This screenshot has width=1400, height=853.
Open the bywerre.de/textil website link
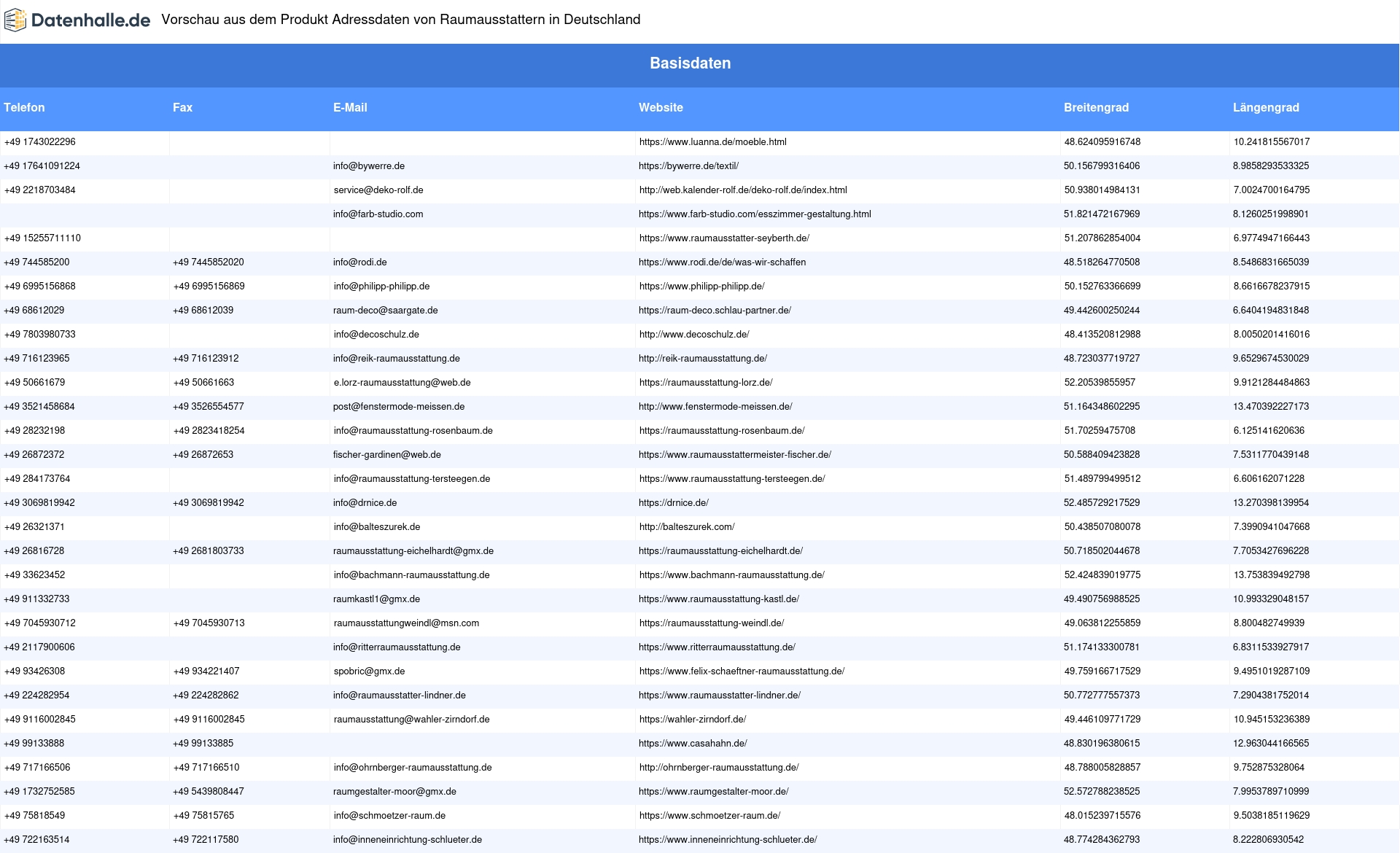coord(688,166)
